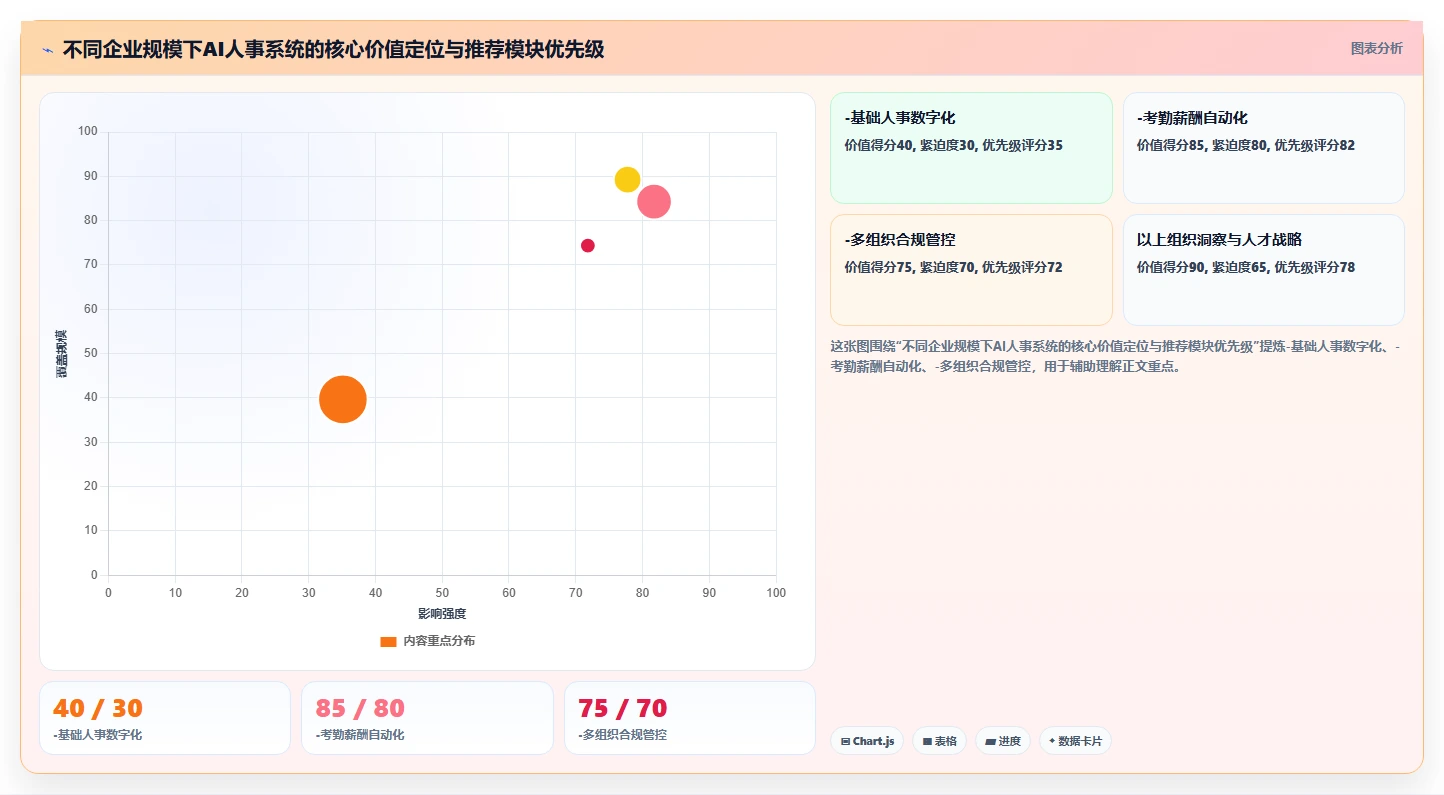This screenshot has height=795, width=1444.
Task: Toggle the 内容重点分布 legend swatch
Action: (388, 641)
